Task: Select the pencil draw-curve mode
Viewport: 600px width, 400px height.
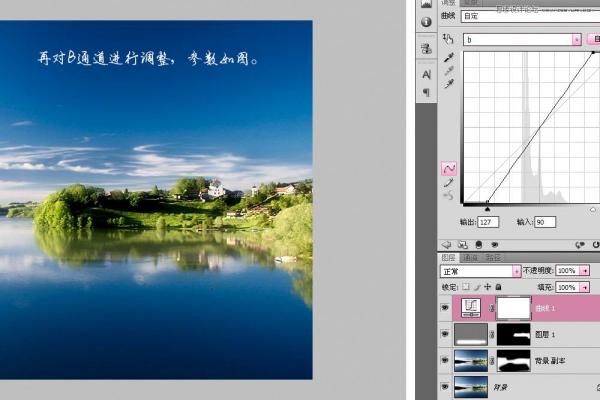Action: point(448,183)
